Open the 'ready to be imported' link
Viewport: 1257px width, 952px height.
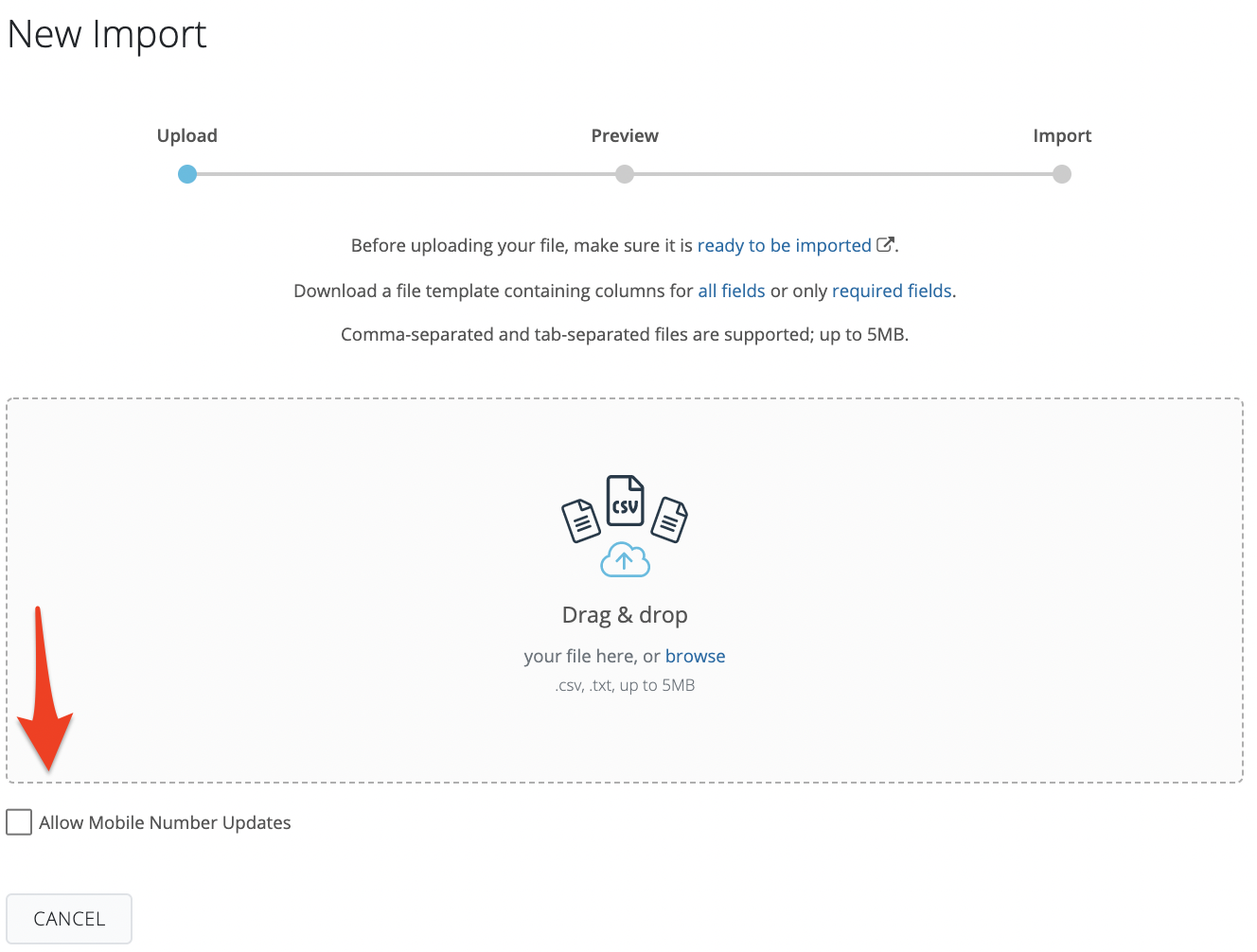(784, 245)
